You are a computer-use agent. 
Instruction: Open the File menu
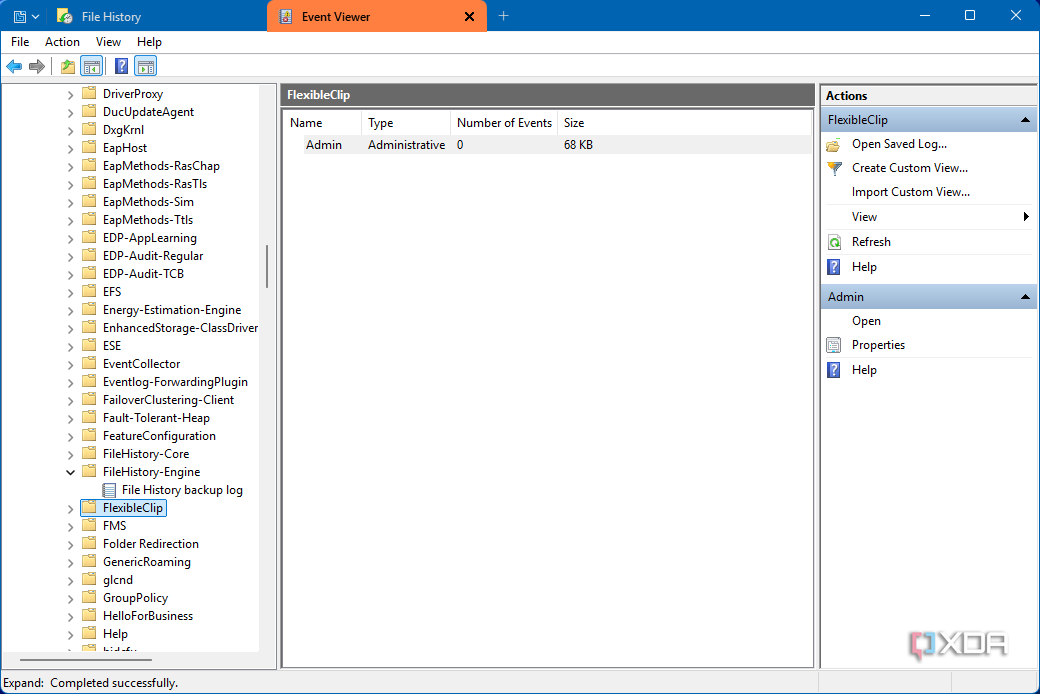tap(20, 42)
